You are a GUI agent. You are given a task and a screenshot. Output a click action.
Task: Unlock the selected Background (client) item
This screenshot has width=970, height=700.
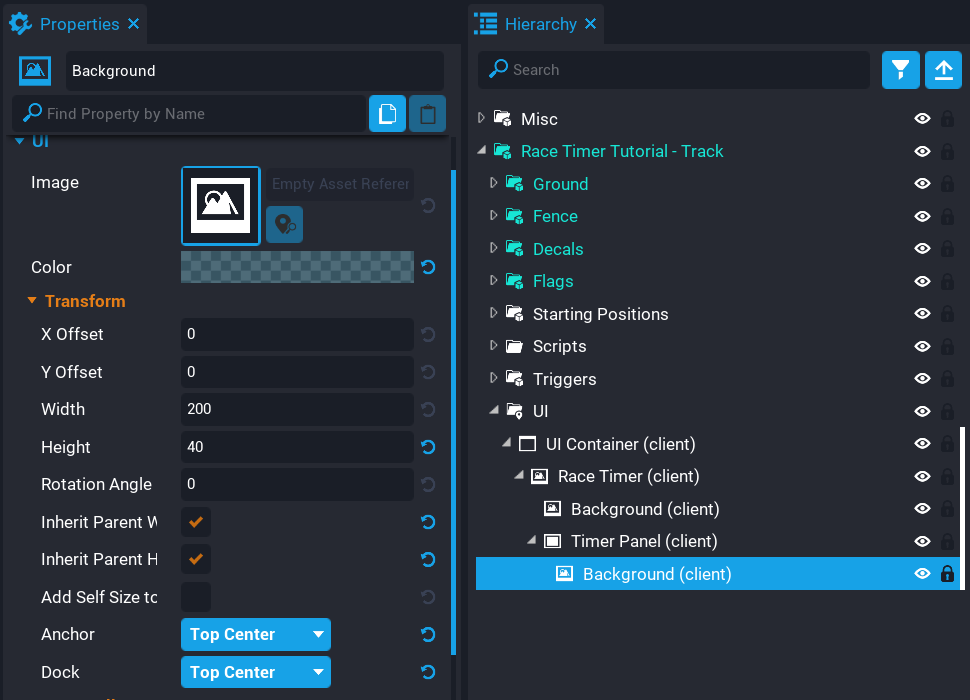click(947, 574)
